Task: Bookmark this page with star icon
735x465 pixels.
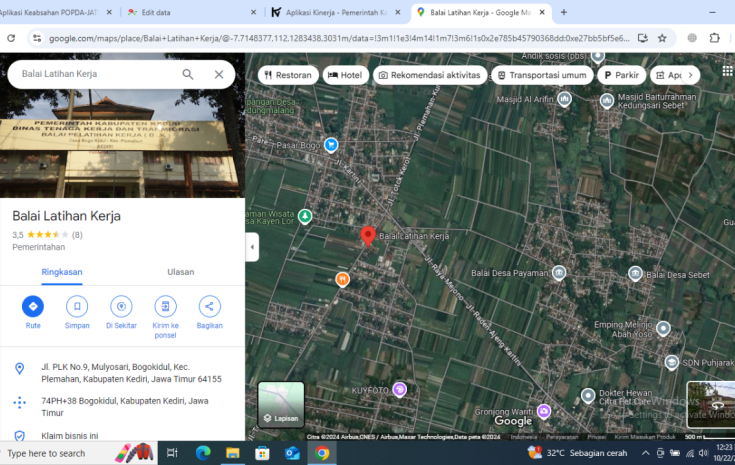Action: tap(662, 38)
